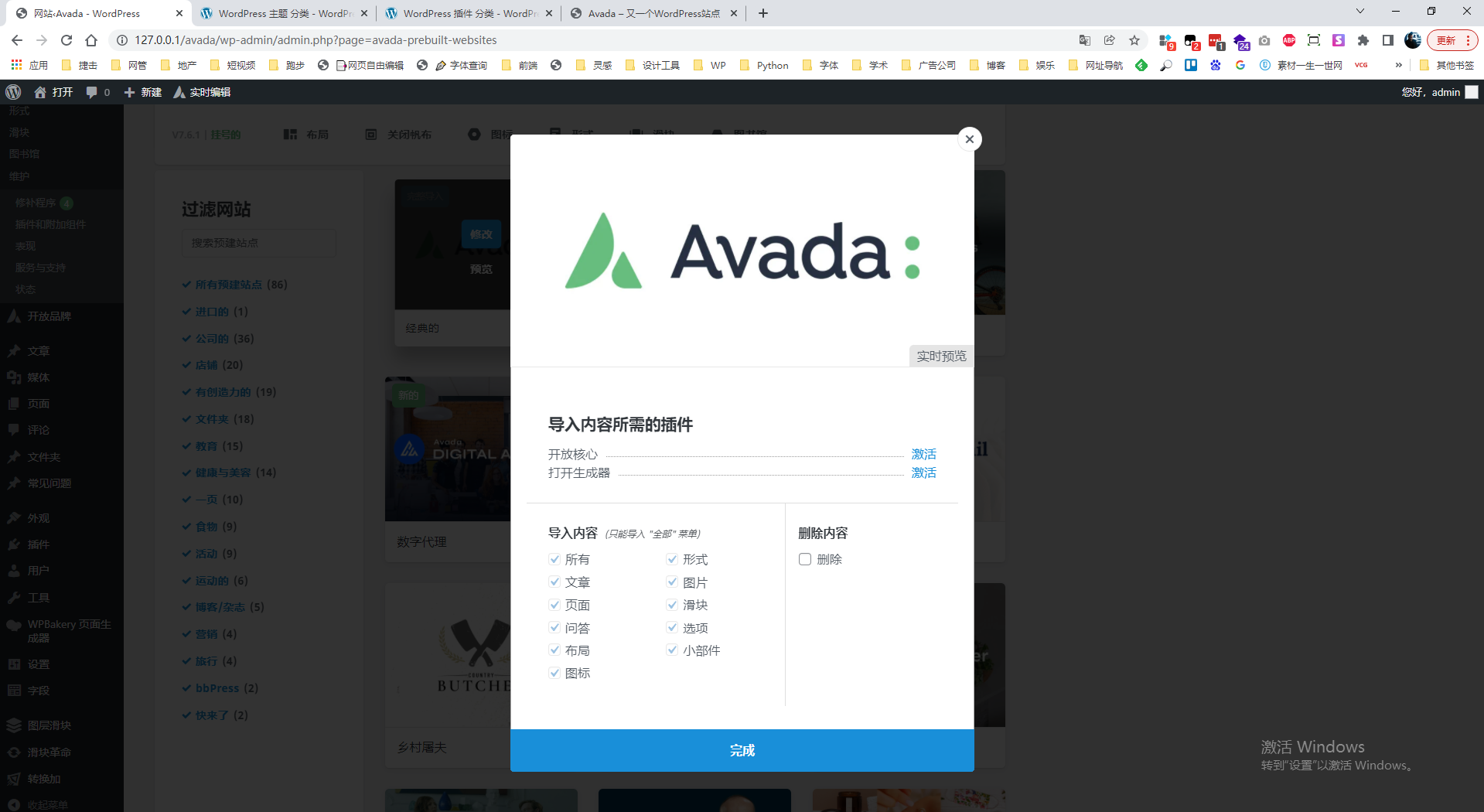Open 文章 in the WordPress sidebar
Image resolution: width=1484 pixels, height=812 pixels.
39,351
